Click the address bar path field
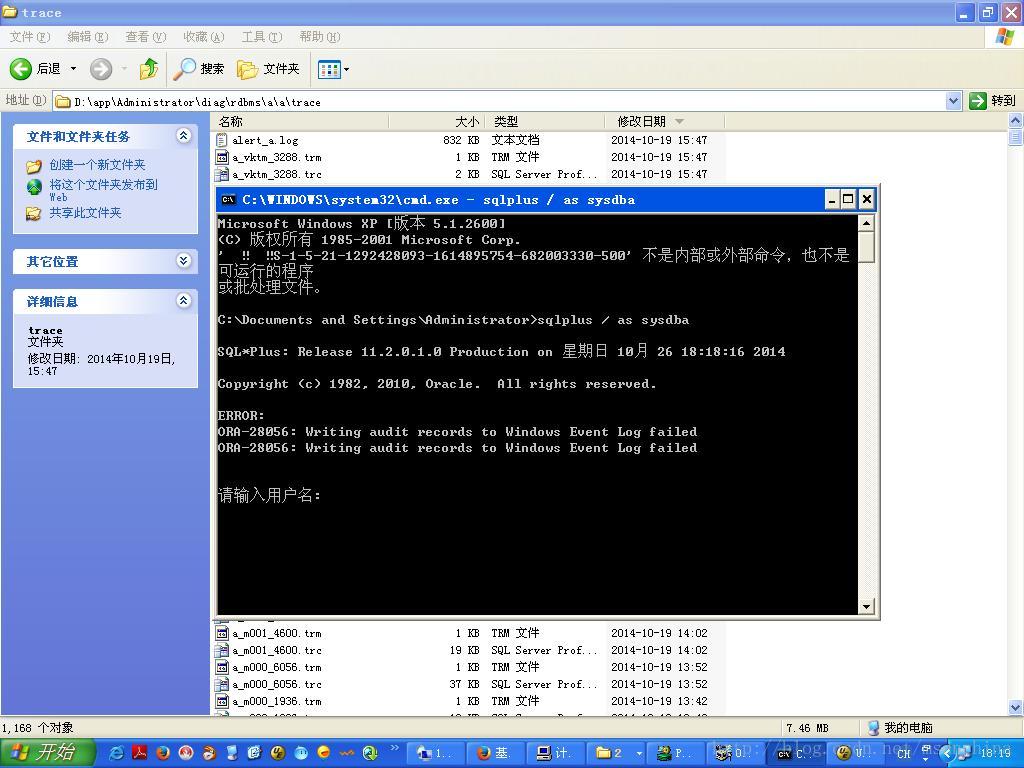This screenshot has width=1024, height=768. point(500,101)
